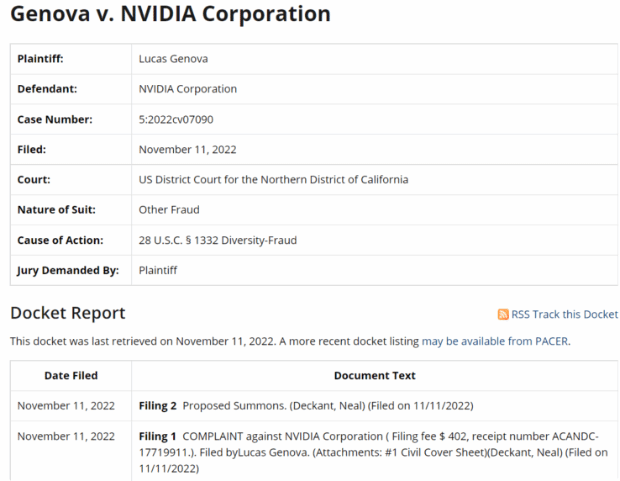The image size is (620, 481).
Task: Click the Nature of Suit value Other Fraud
Action: pyautogui.click(x=169, y=210)
